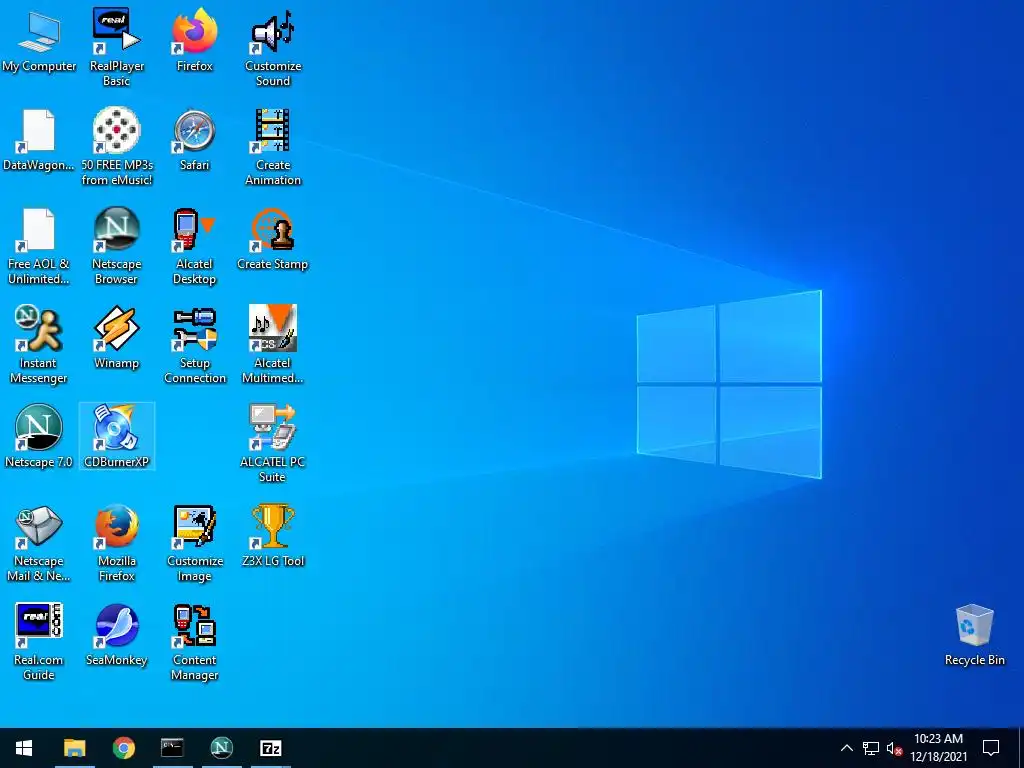The width and height of the screenshot is (1024, 768).
Task: Select the Customize Sound shortcut
Action: pyautogui.click(x=273, y=47)
